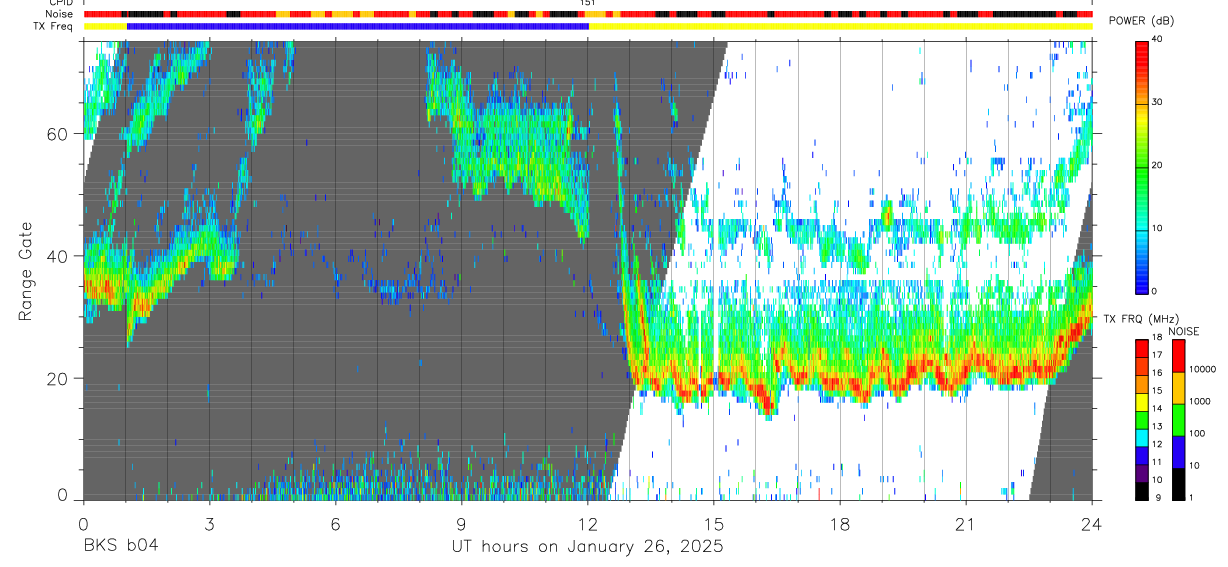
Task: Click the yellow TX Freq strip segment after 12 UT
Action: click(x=840, y=26)
